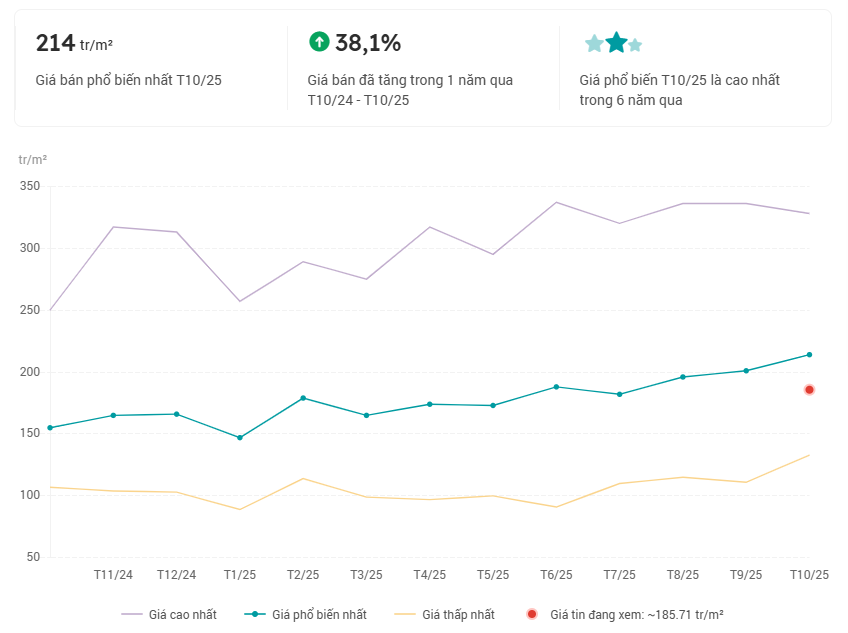Screen dimensions: 848x633
Task: Click the T1/25 teal data point
Action: pyautogui.click(x=240, y=438)
